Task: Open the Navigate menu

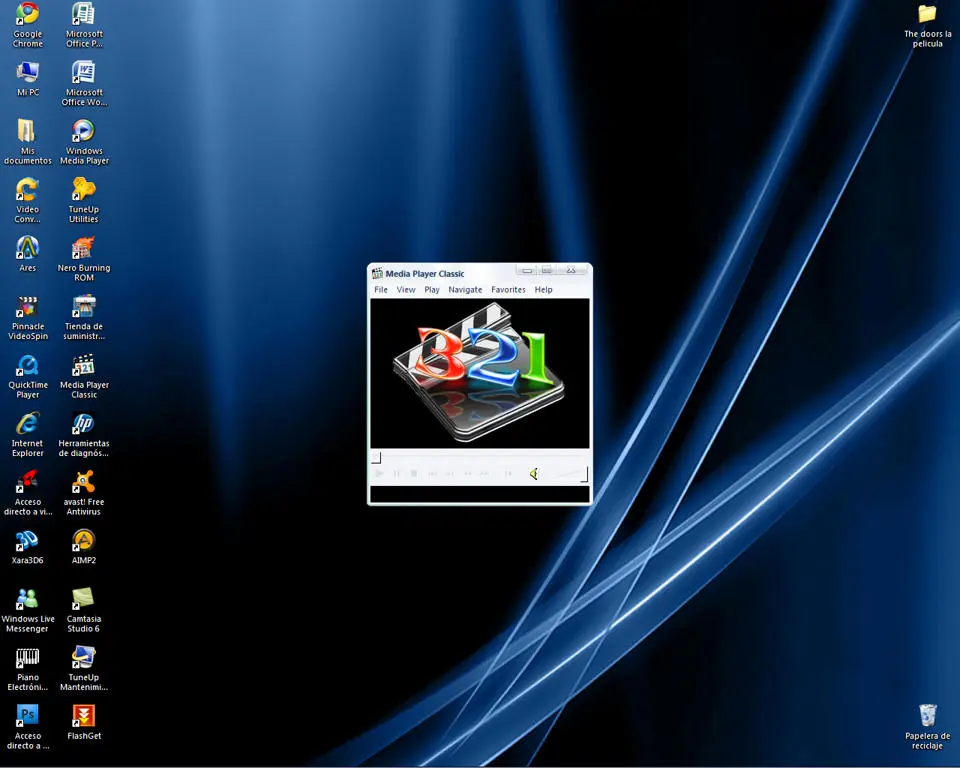Action: 465,290
